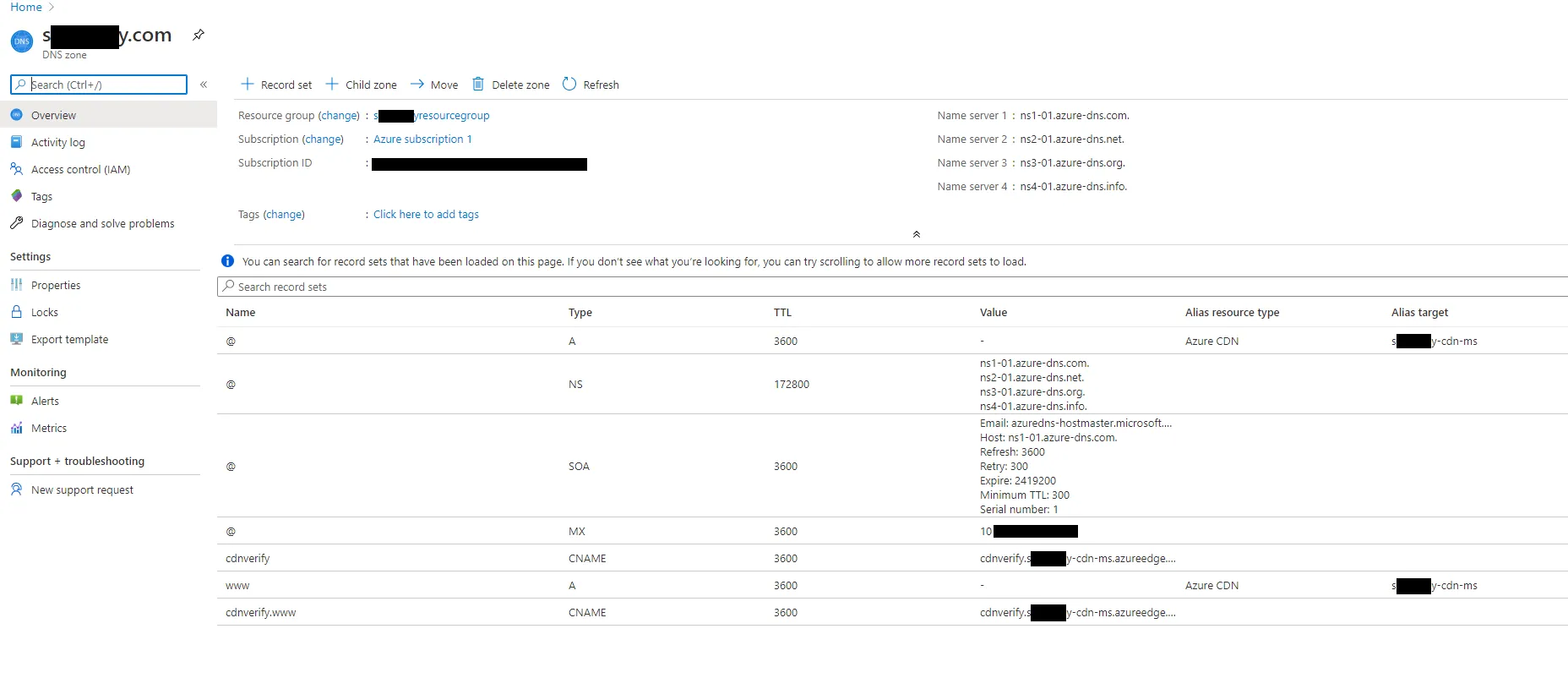Click the Value column header
Viewport: 1568px width, 678px height.
click(994, 312)
